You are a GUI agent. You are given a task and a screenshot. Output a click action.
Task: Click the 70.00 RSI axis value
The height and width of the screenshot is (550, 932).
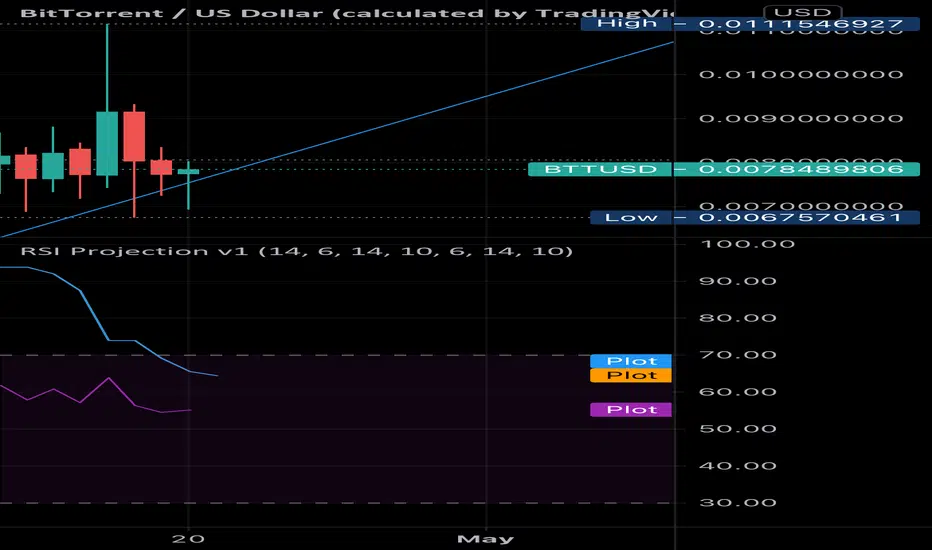pos(738,355)
